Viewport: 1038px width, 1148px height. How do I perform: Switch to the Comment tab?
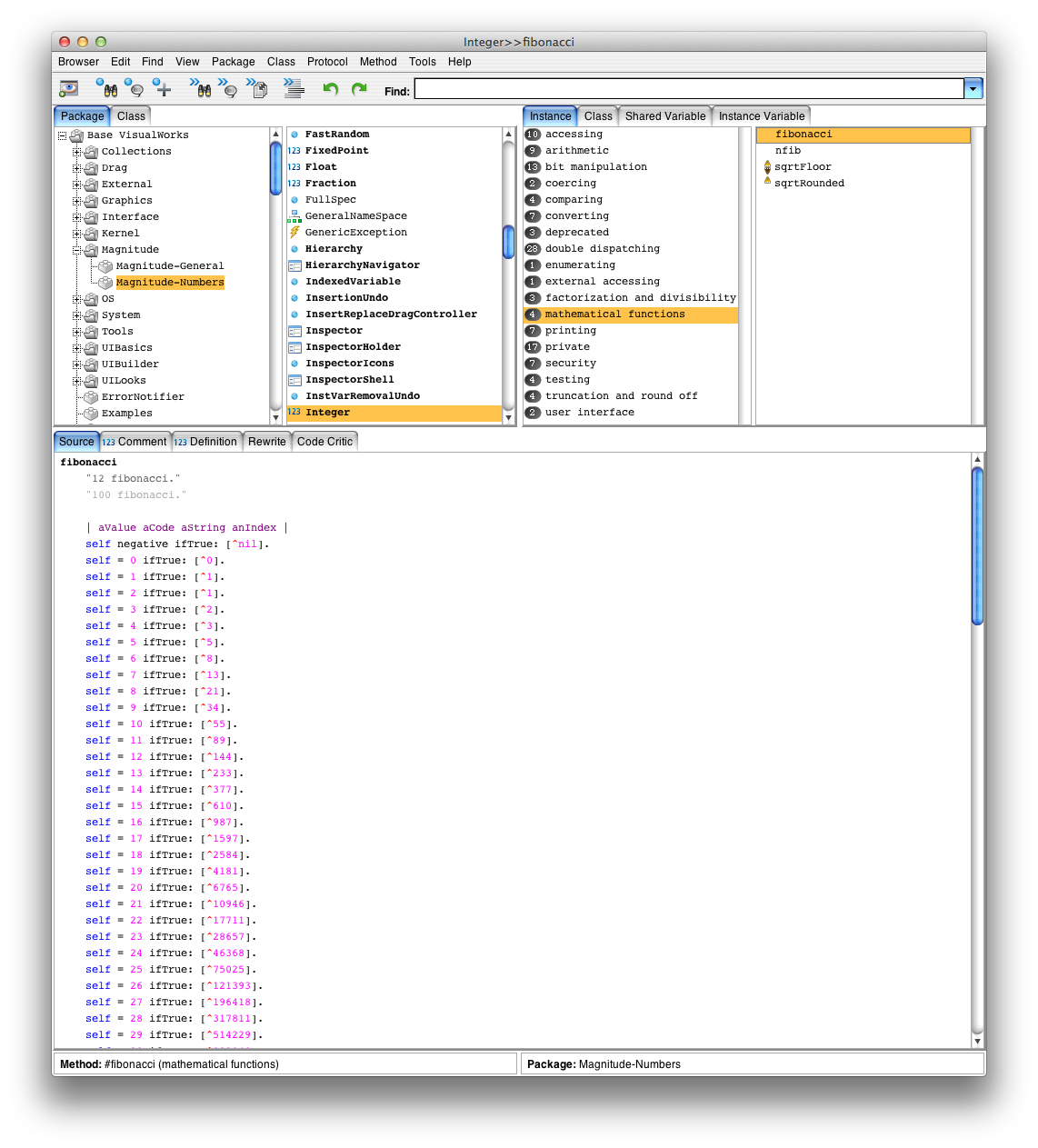135,442
